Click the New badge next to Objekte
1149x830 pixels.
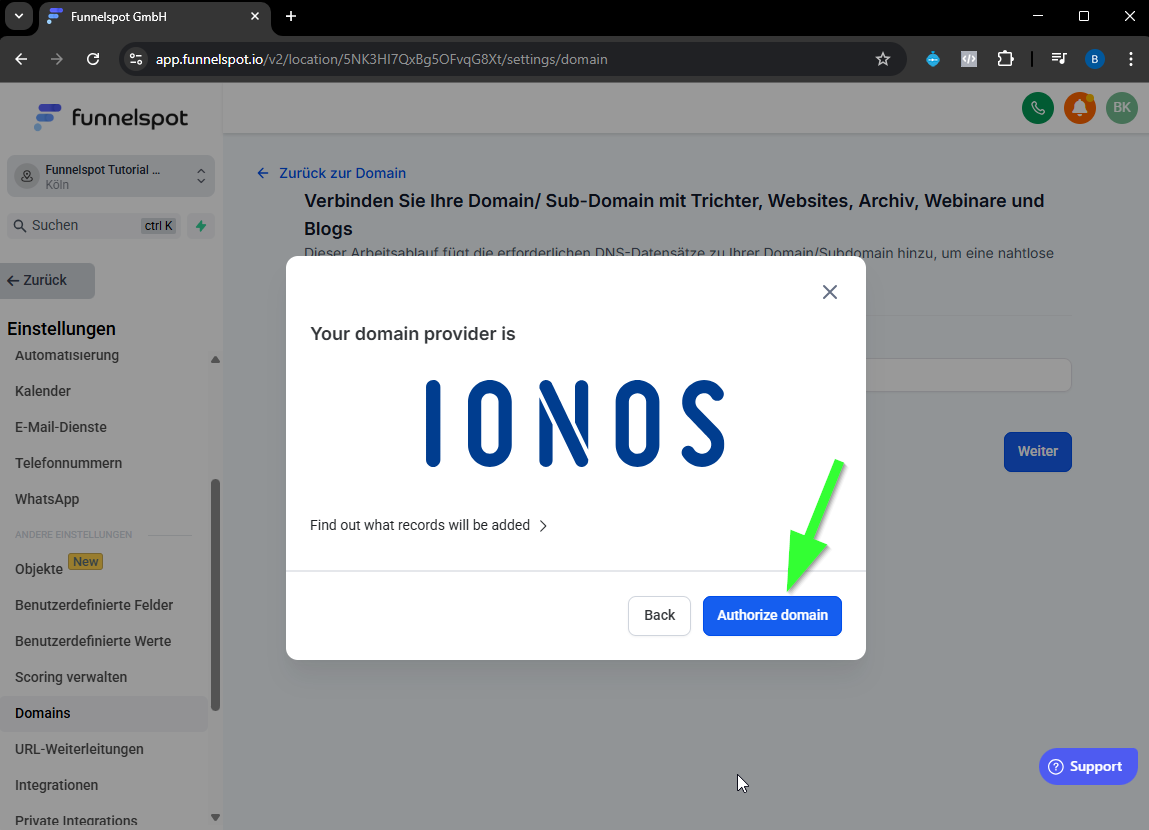[86, 562]
